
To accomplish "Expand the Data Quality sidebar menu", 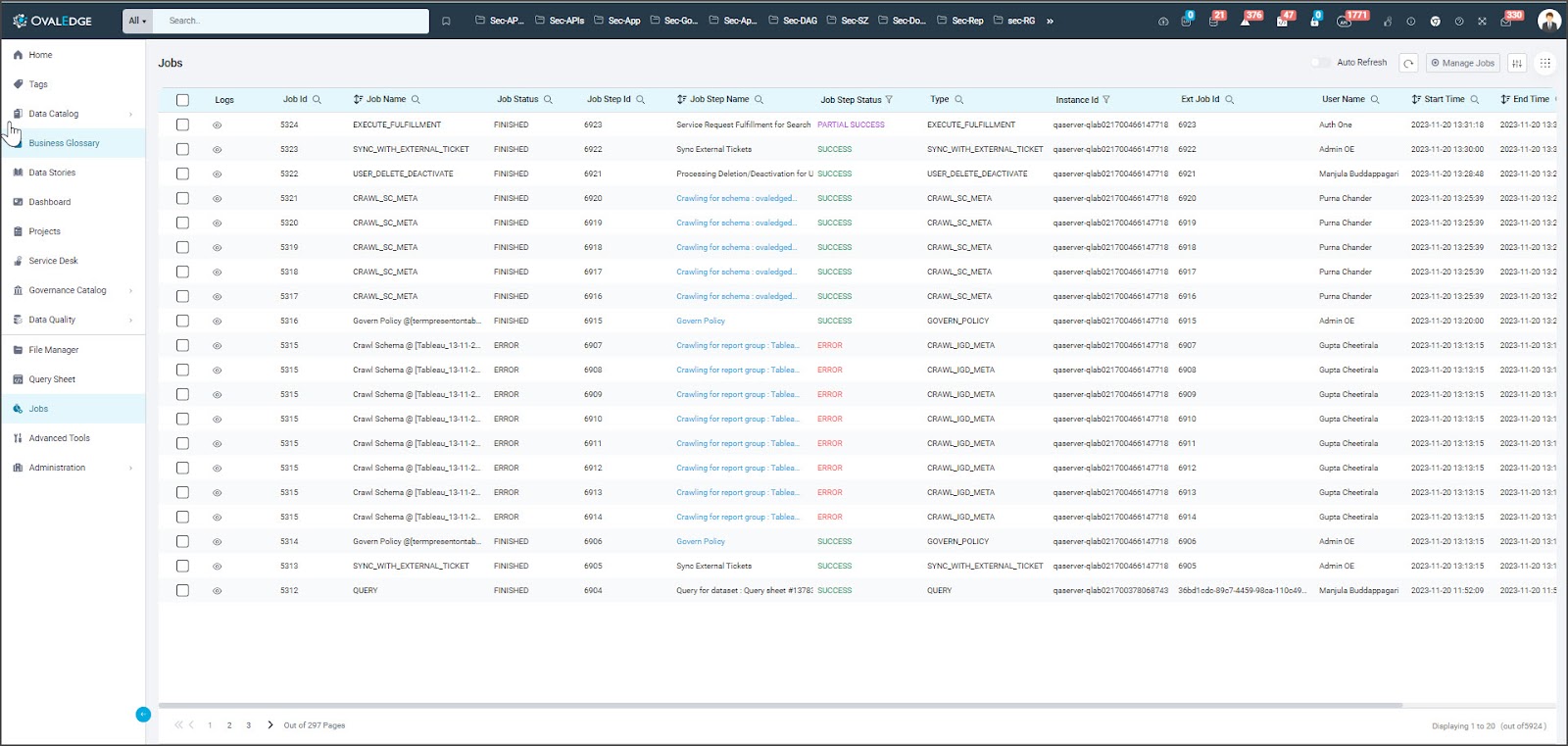I will click(x=130, y=320).
